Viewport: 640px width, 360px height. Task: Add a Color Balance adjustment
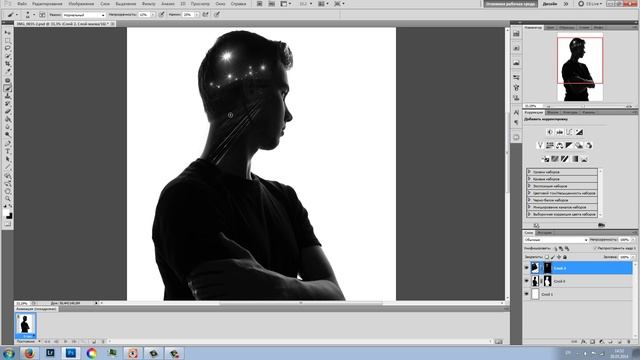click(560, 145)
